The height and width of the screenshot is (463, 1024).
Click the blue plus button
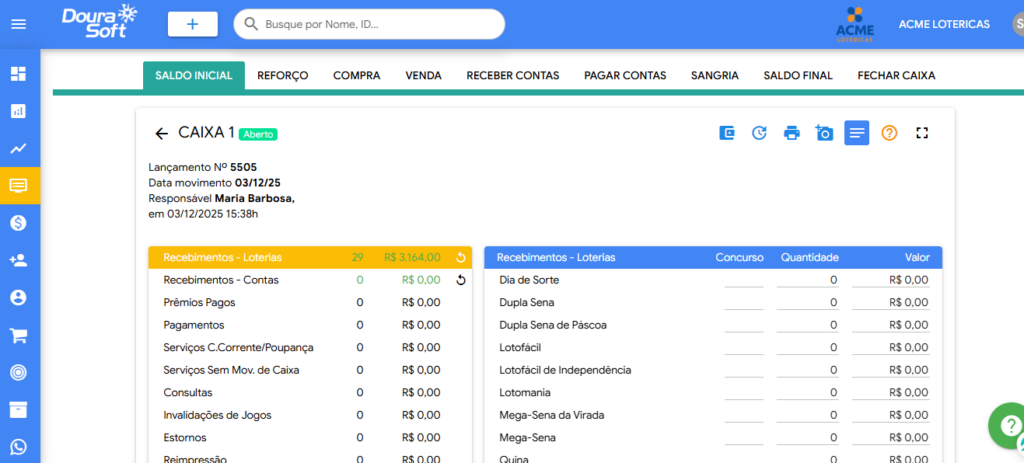[193, 24]
